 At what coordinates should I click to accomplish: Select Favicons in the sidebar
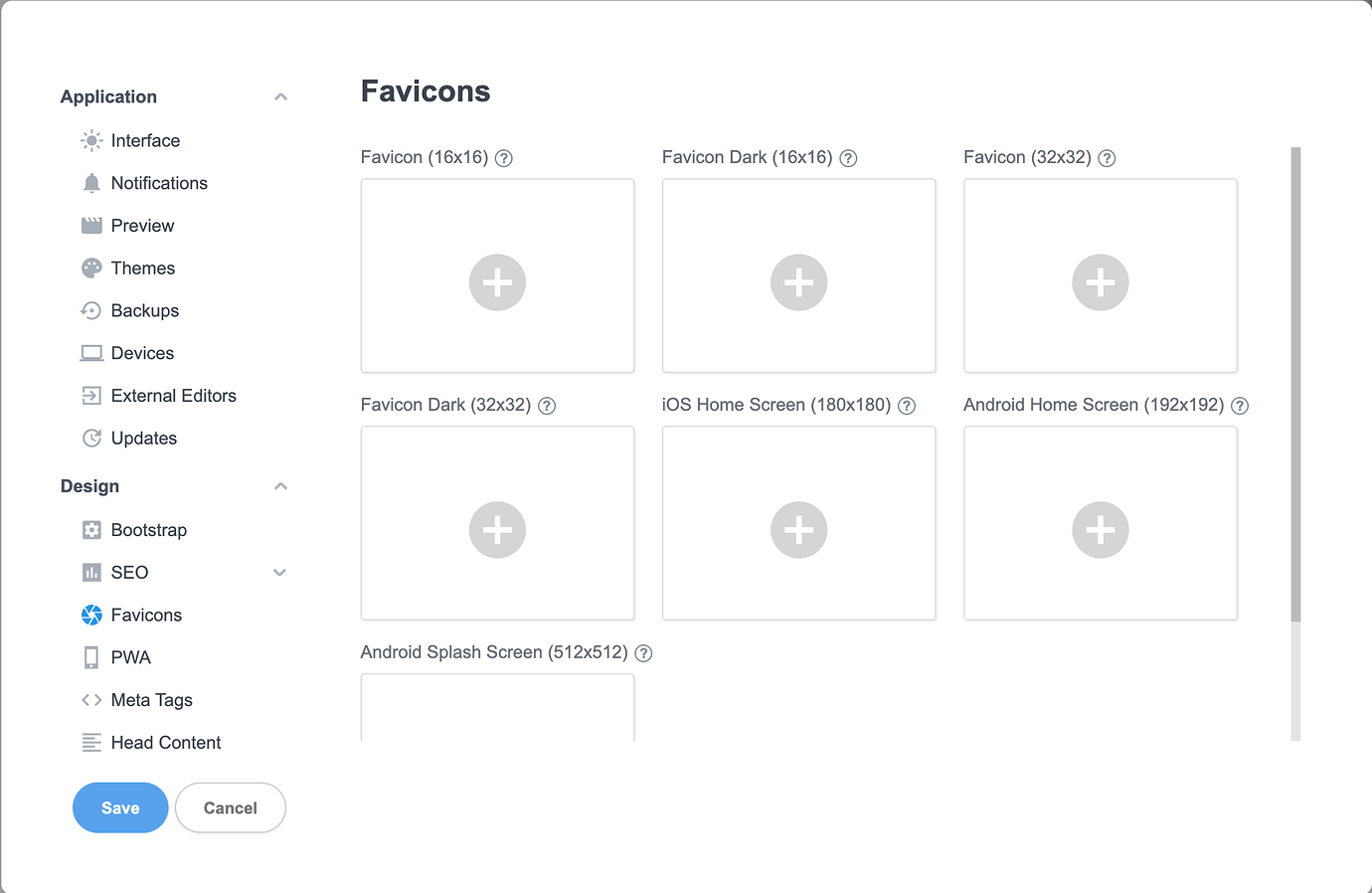(x=145, y=615)
